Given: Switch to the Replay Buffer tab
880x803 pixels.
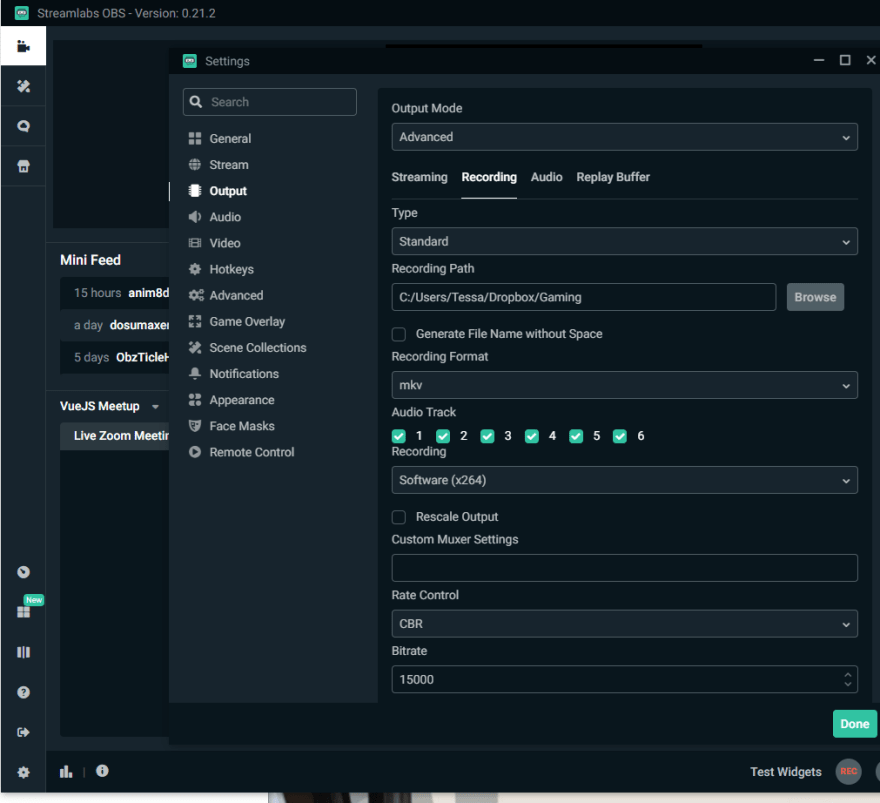Looking at the screenshot, I should pos(613,177).
